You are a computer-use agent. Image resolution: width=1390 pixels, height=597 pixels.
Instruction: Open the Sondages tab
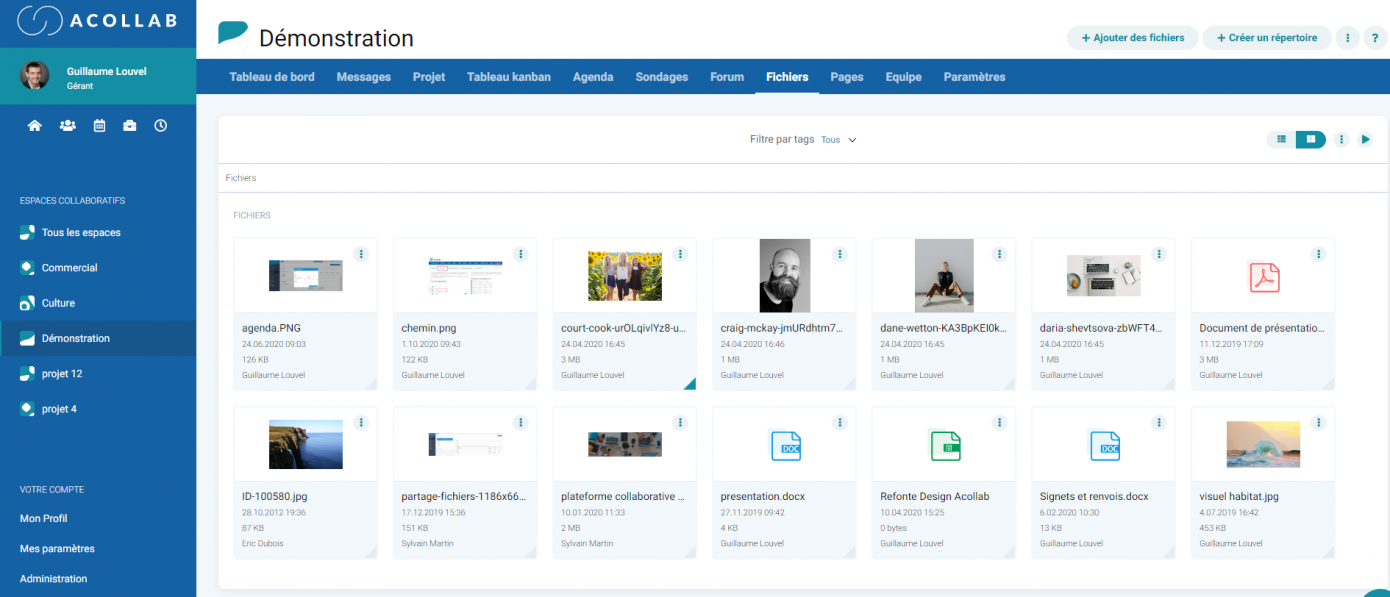[x=662, y=77]
